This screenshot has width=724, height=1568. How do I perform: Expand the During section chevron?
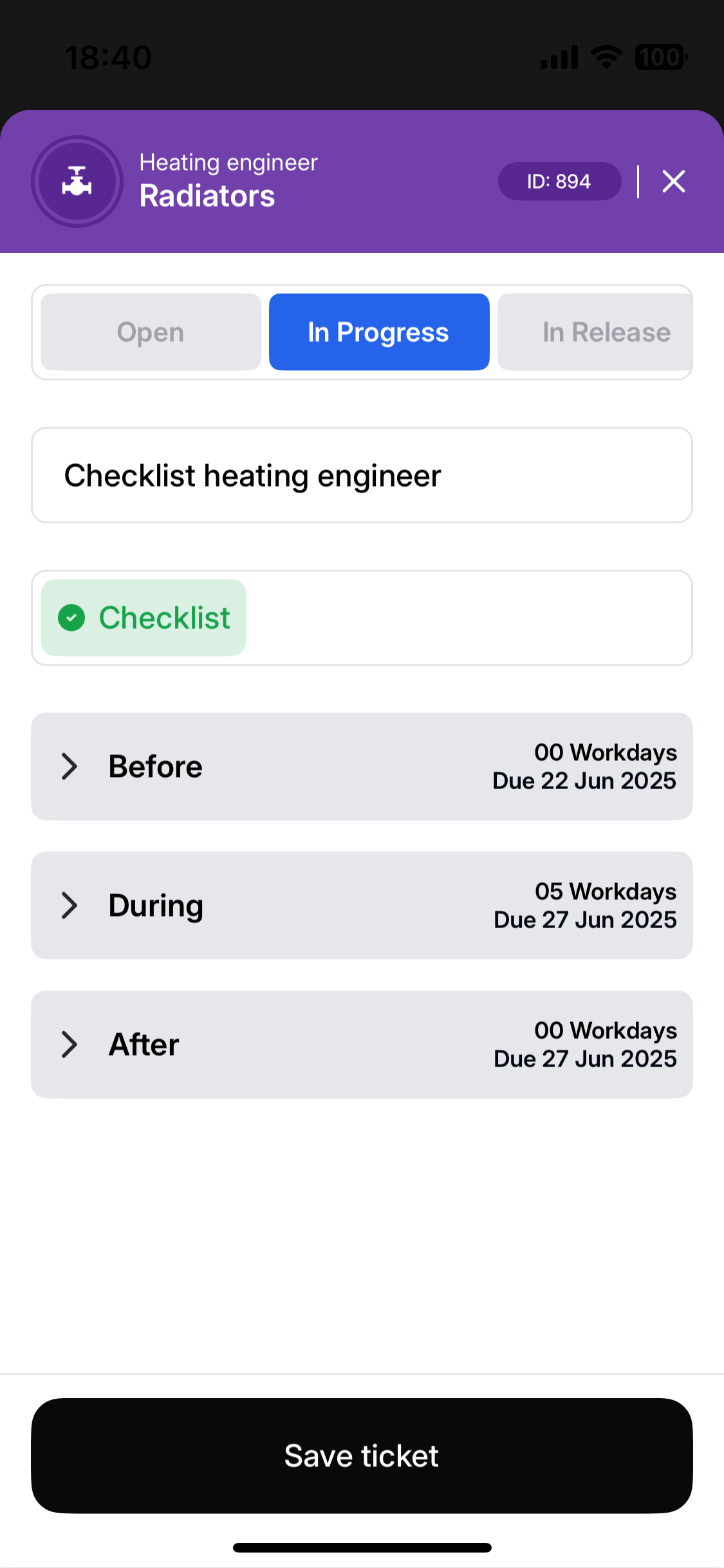[x=69, y=905]
